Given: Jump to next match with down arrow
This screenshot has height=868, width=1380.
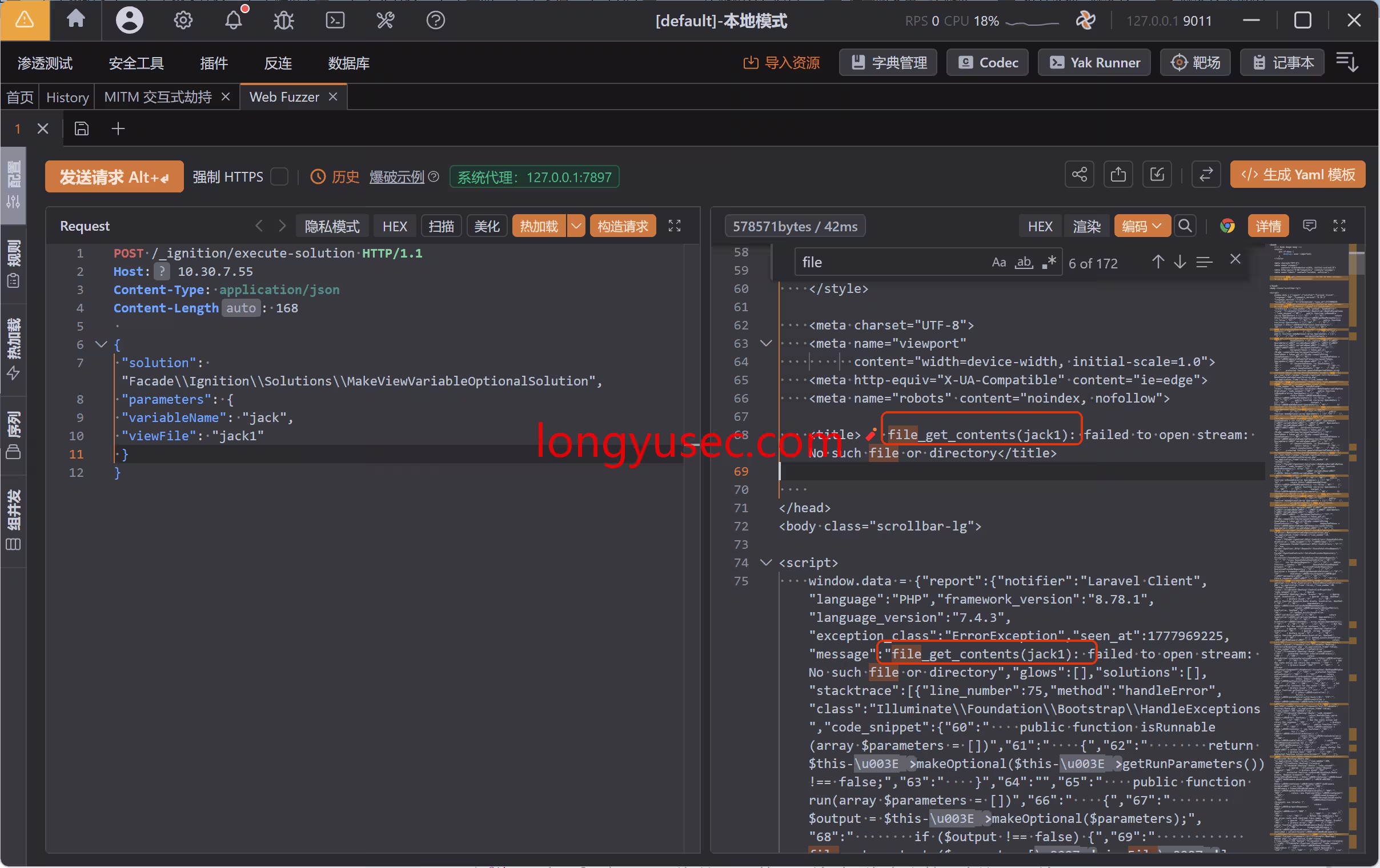Looking at the screenshot, I should click(1180, 263).
